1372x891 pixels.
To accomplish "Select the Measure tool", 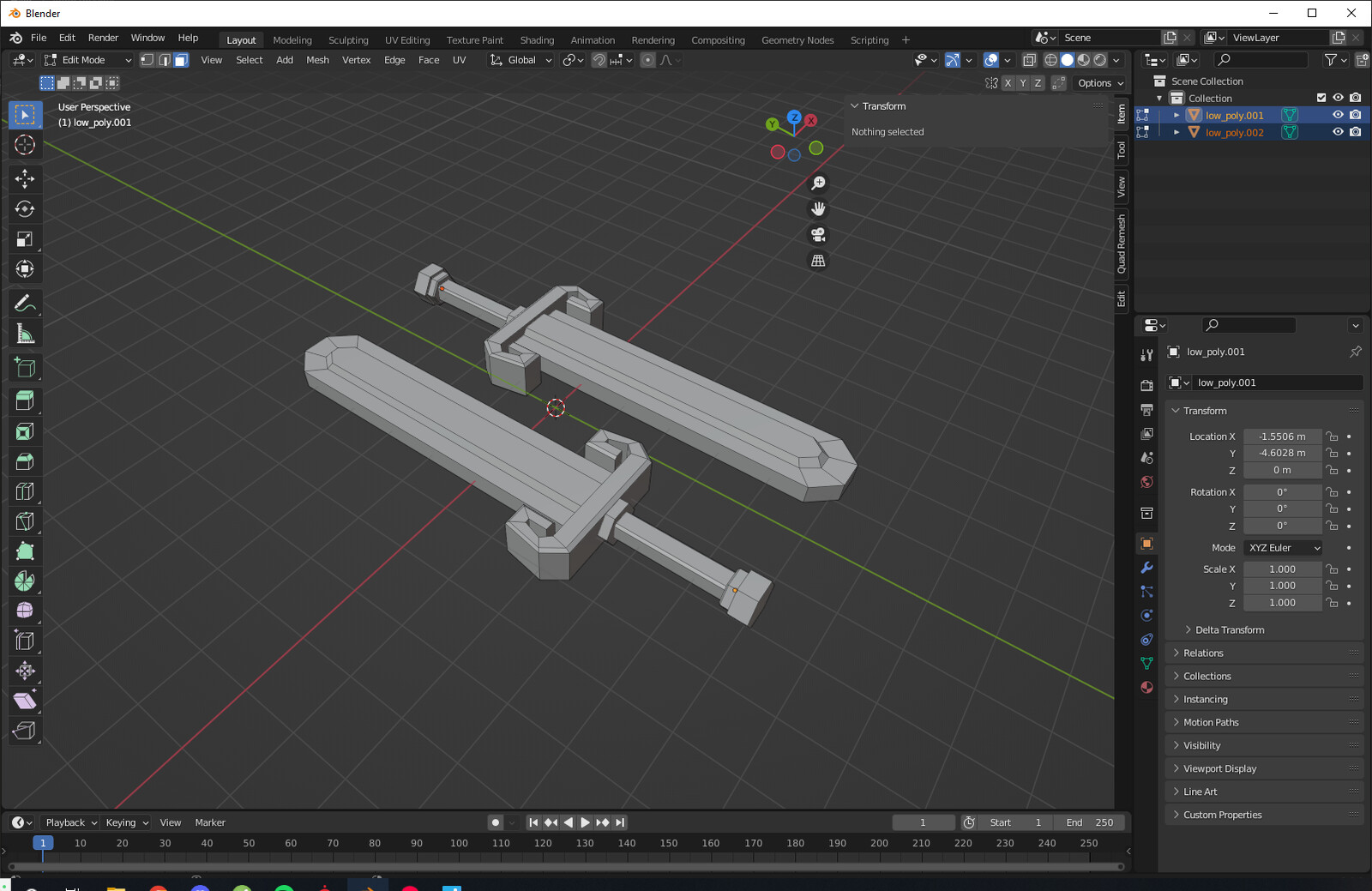I will 25,333.
